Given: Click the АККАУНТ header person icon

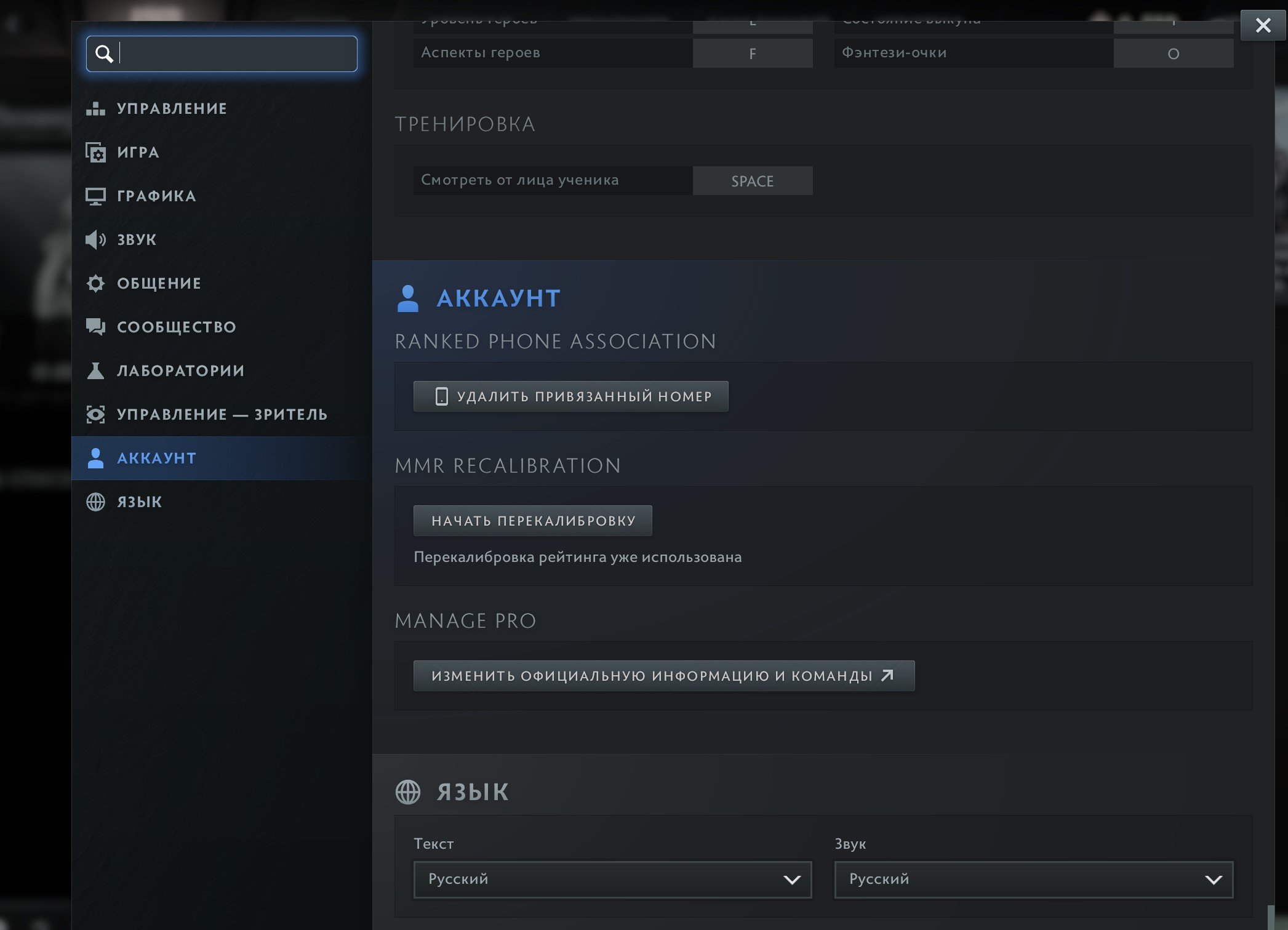Looking at the screenshot, I should click(x=407, y=299).
